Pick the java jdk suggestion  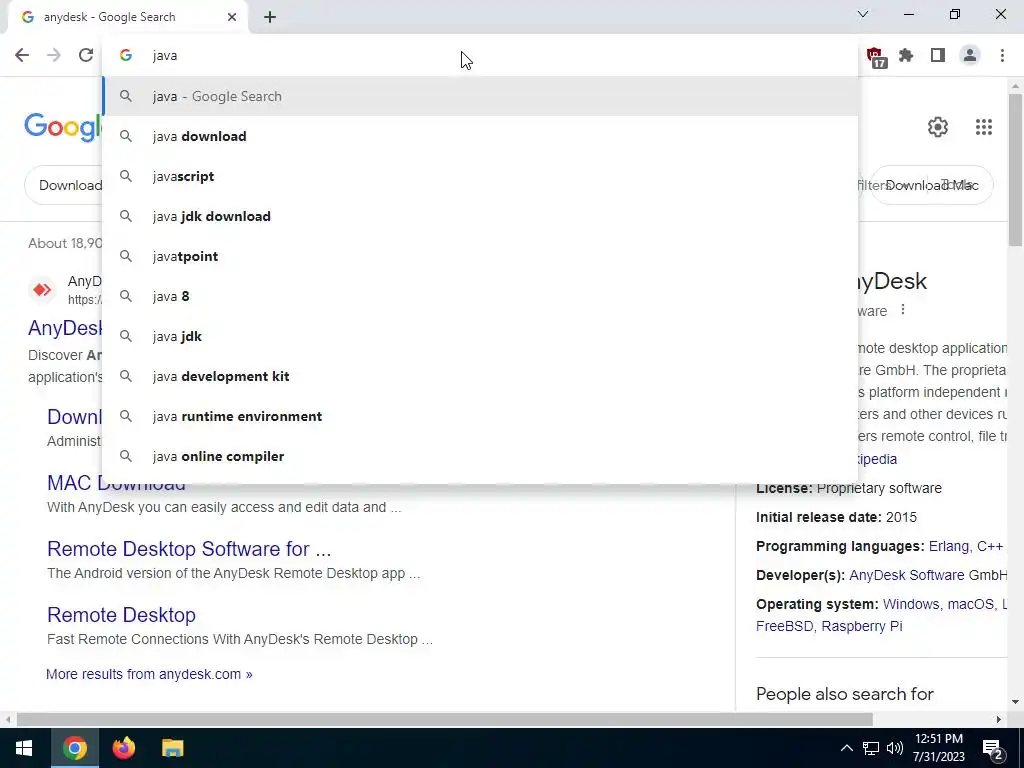pos(480,336)
